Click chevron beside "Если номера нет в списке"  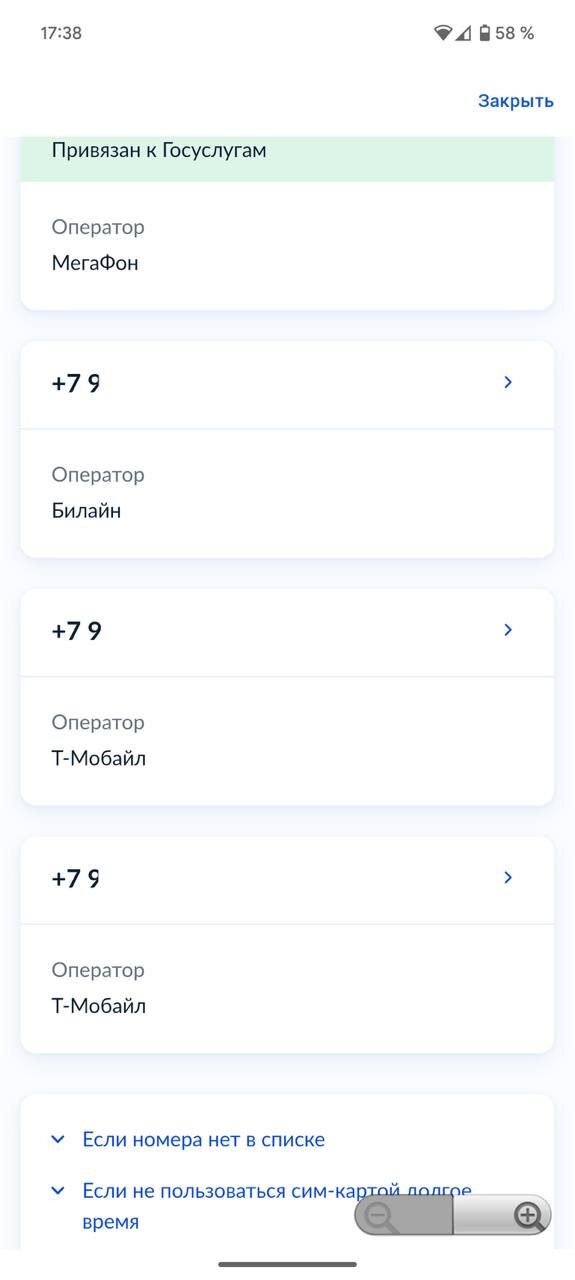click(58, 1139)
